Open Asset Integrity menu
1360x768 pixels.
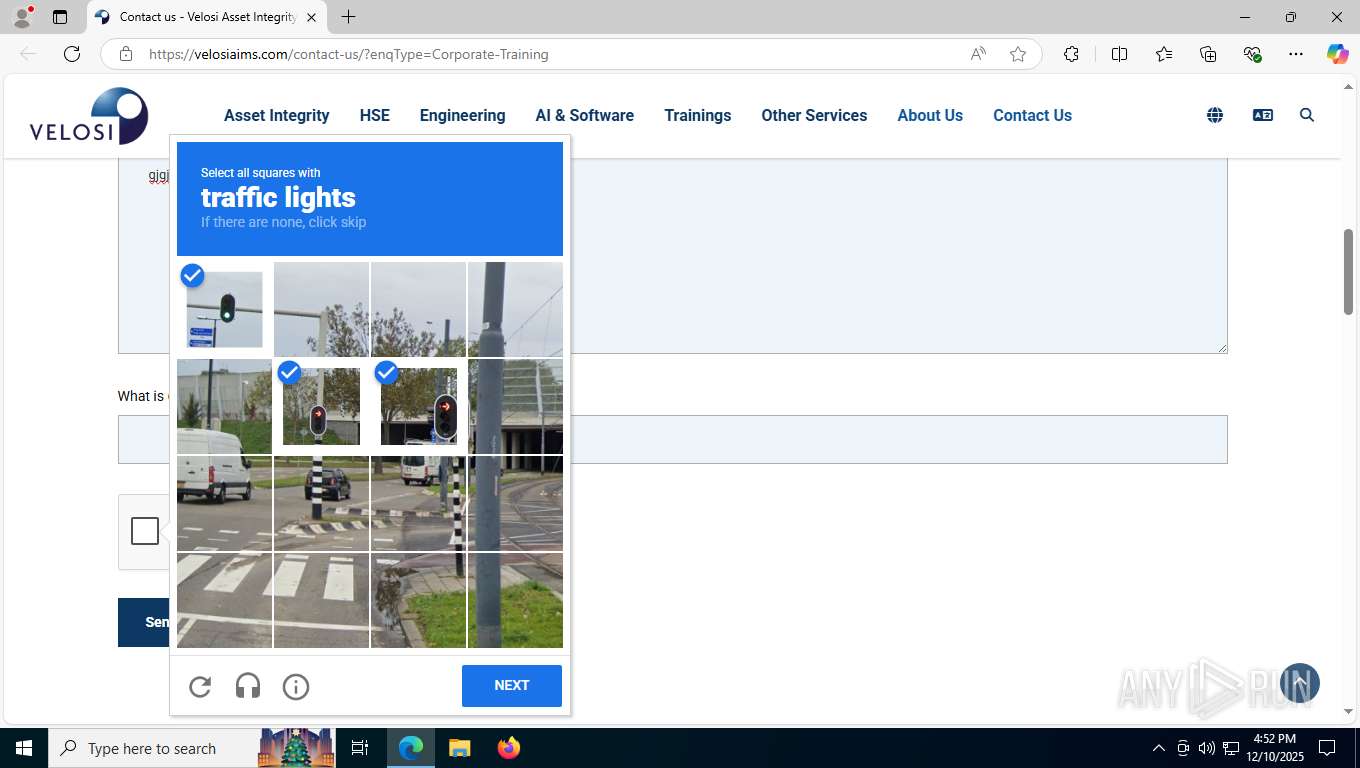pos(277,115)
